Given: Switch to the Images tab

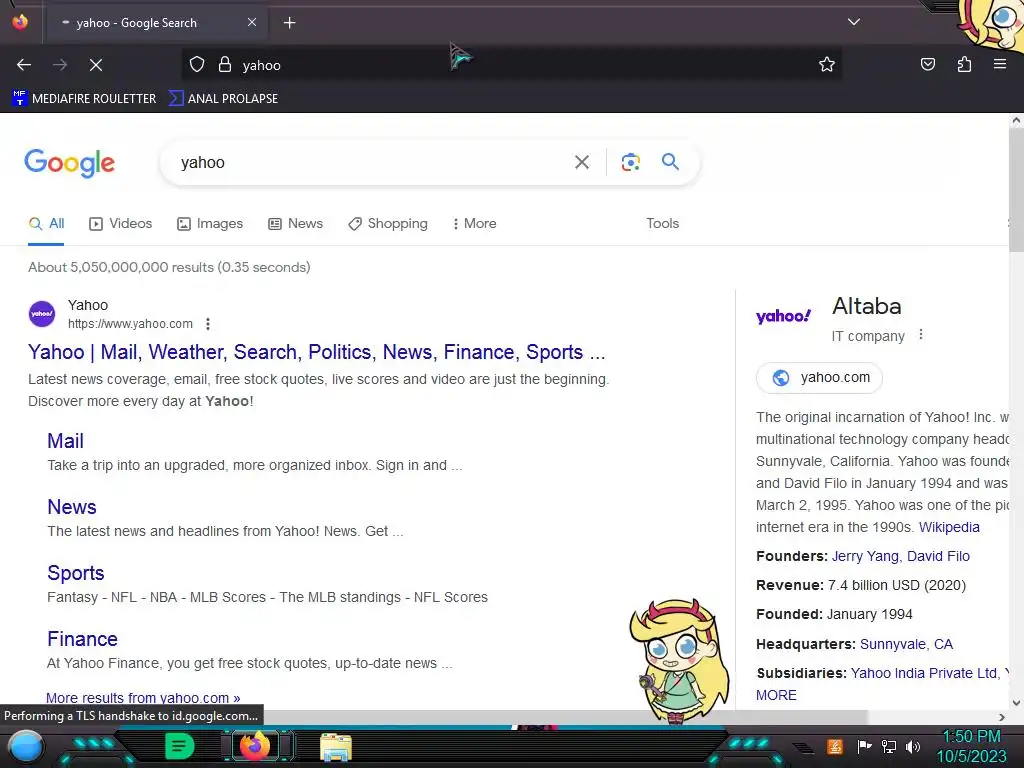Looking at the screenshot, I should tap(210, 224).
